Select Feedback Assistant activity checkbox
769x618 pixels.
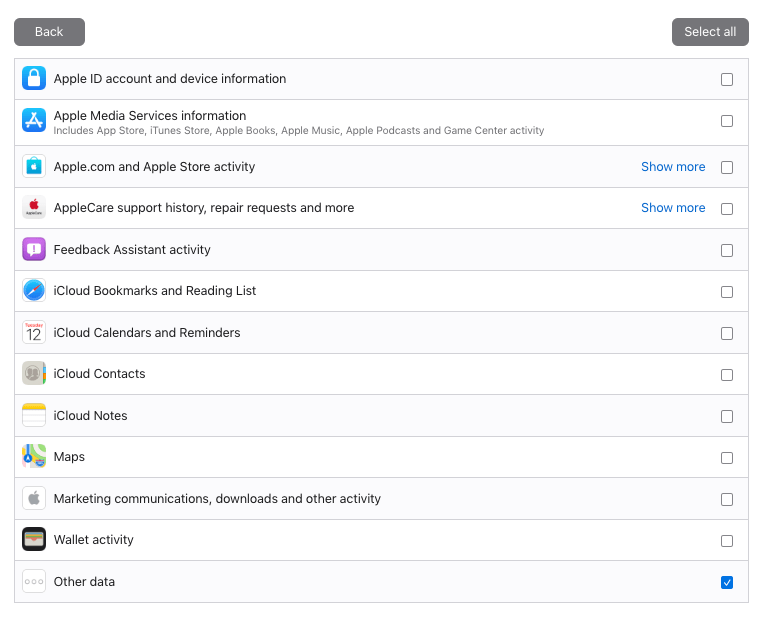coord(727,251)
